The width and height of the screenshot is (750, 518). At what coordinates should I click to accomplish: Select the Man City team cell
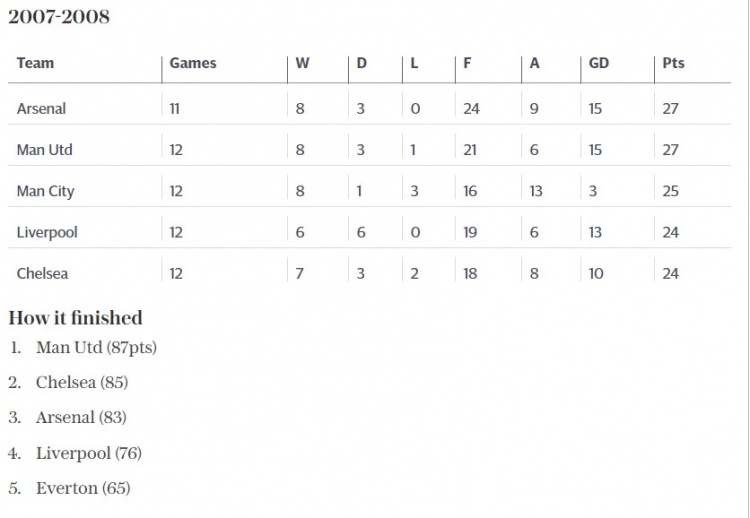pyautogui.click(x=45, y=191)
